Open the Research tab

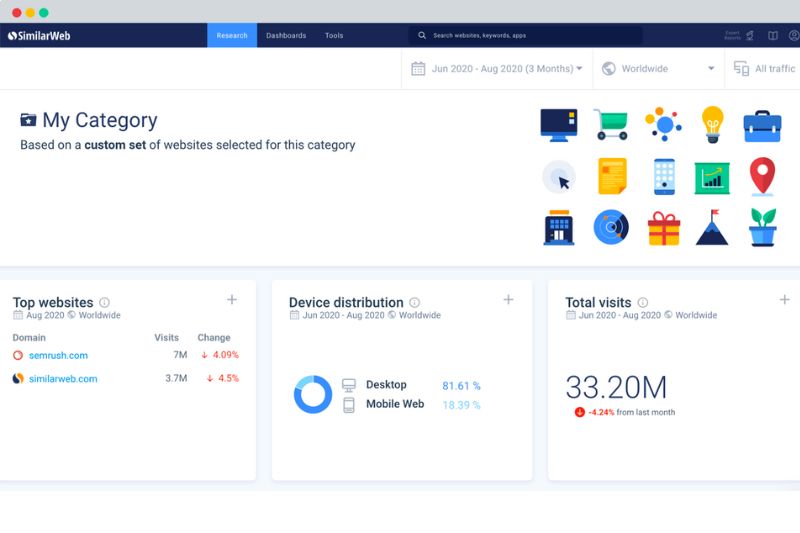[x=232, y=35]
